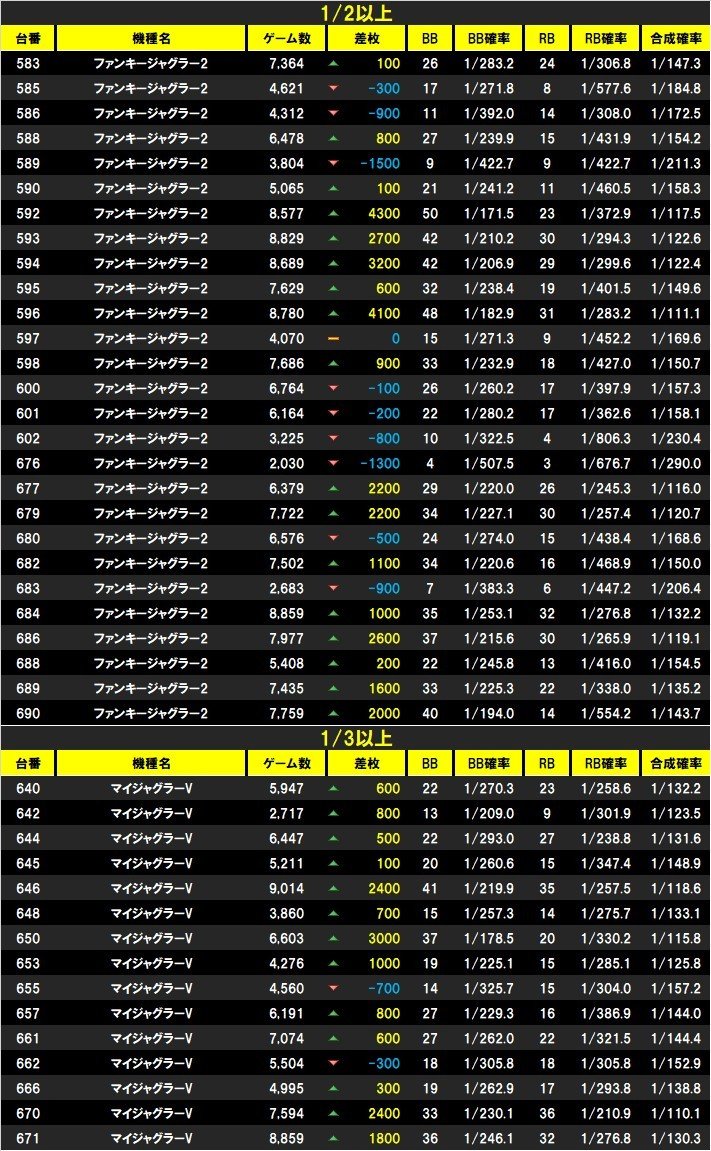Select the 台番 header in the 1/2以上 table
The width and height of the screenshot is (711, 1151).
click(28, 38)
